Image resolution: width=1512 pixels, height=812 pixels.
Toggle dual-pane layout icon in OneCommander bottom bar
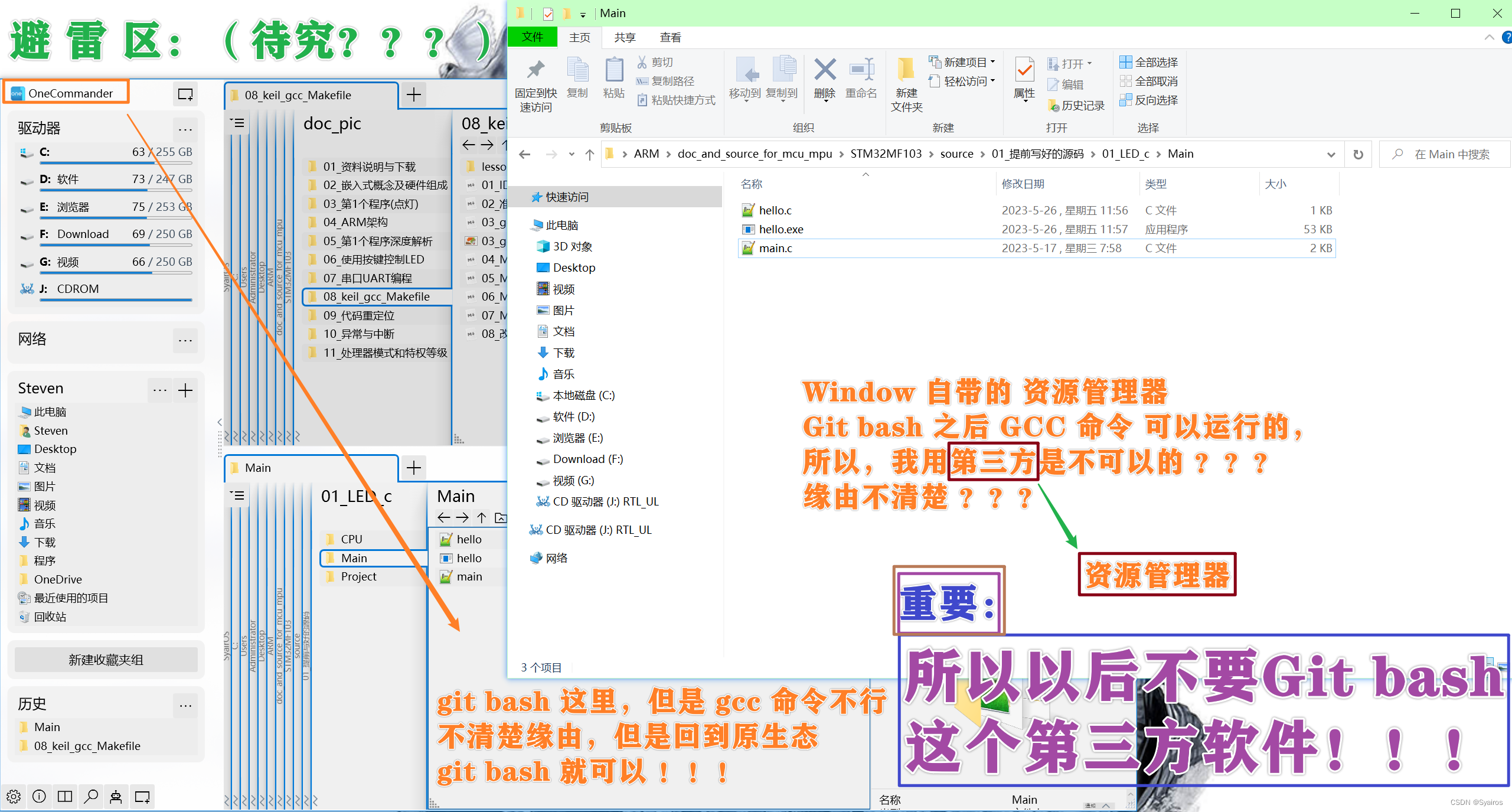(x=65, y=796)
